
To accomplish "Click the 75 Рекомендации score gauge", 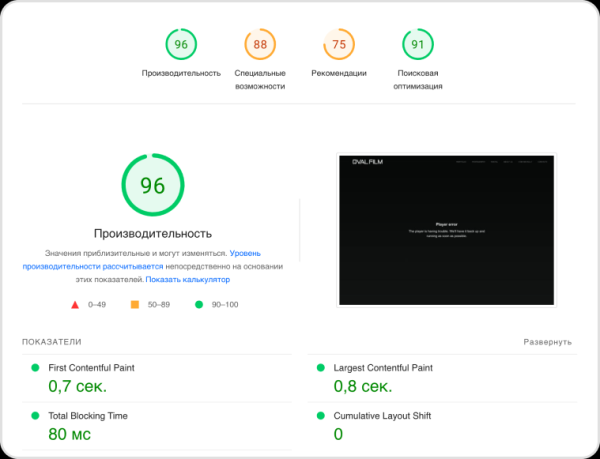I will [x=338, y=45].
